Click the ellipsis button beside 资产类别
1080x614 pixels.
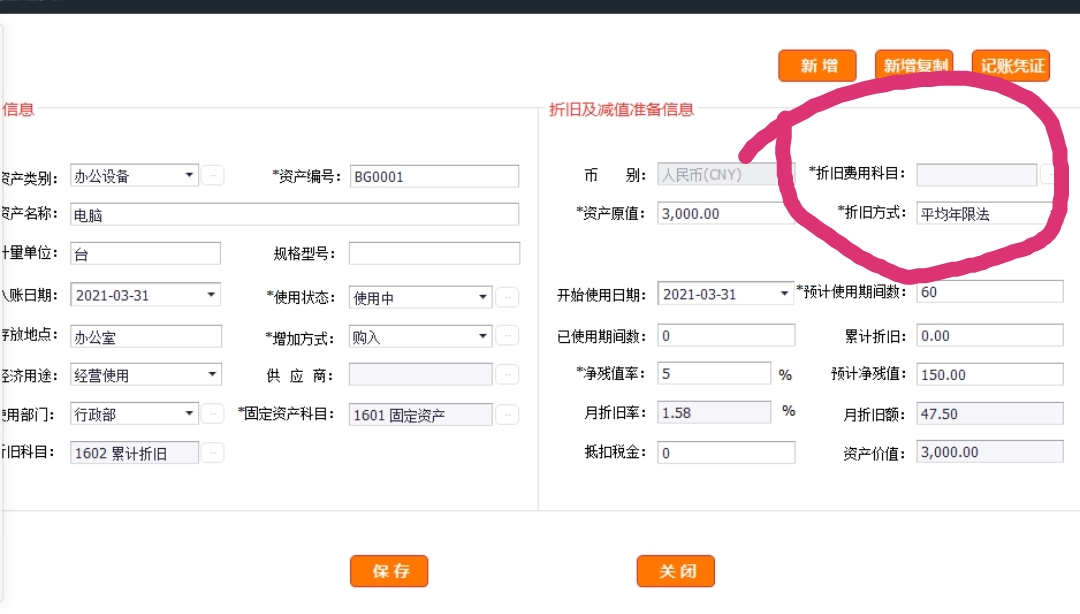(212, 176)
